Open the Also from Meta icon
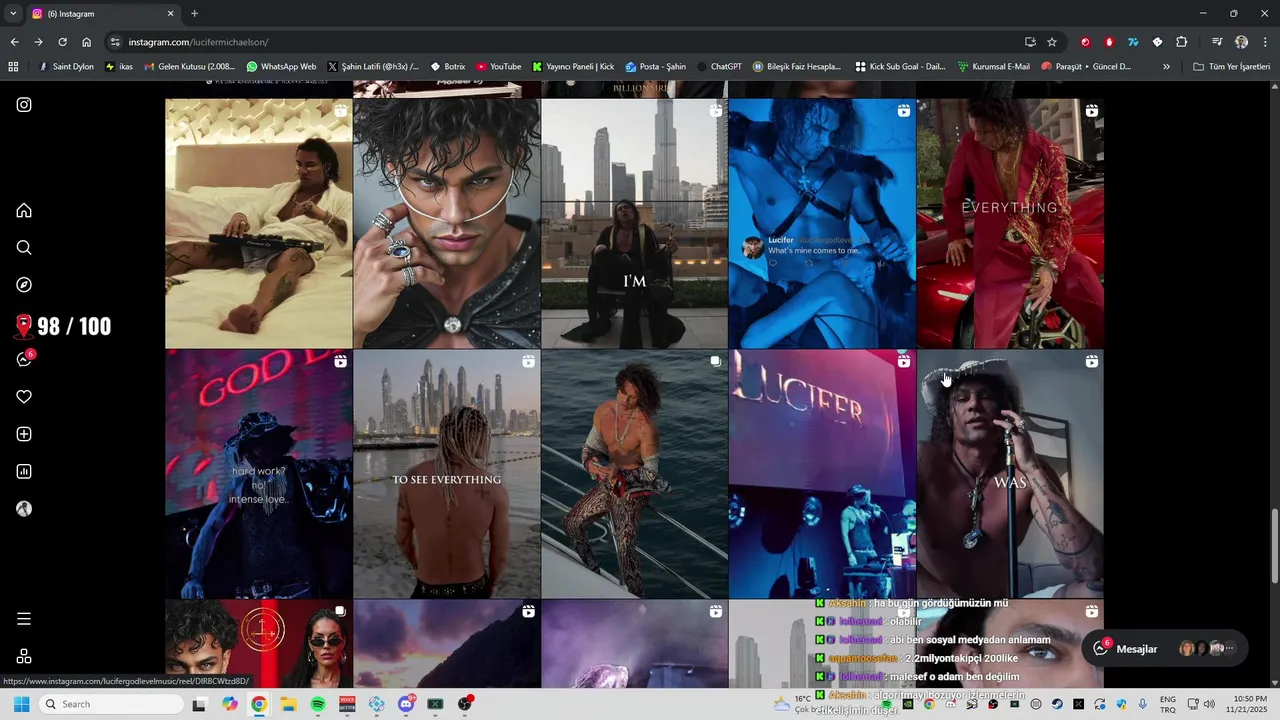The height and width of the screenshot is (720, 1280). pos(24,656)
